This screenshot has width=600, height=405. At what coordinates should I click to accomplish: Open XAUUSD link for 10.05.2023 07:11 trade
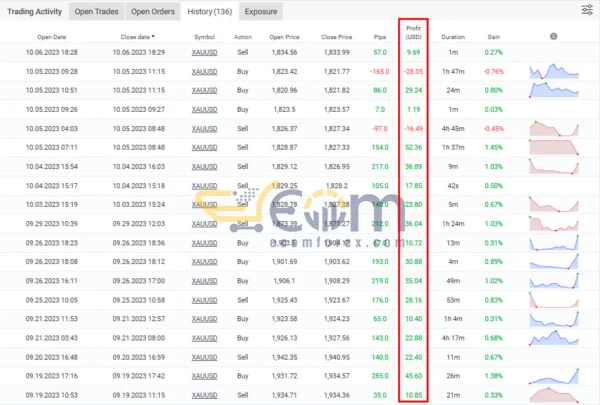pos(204,147)
